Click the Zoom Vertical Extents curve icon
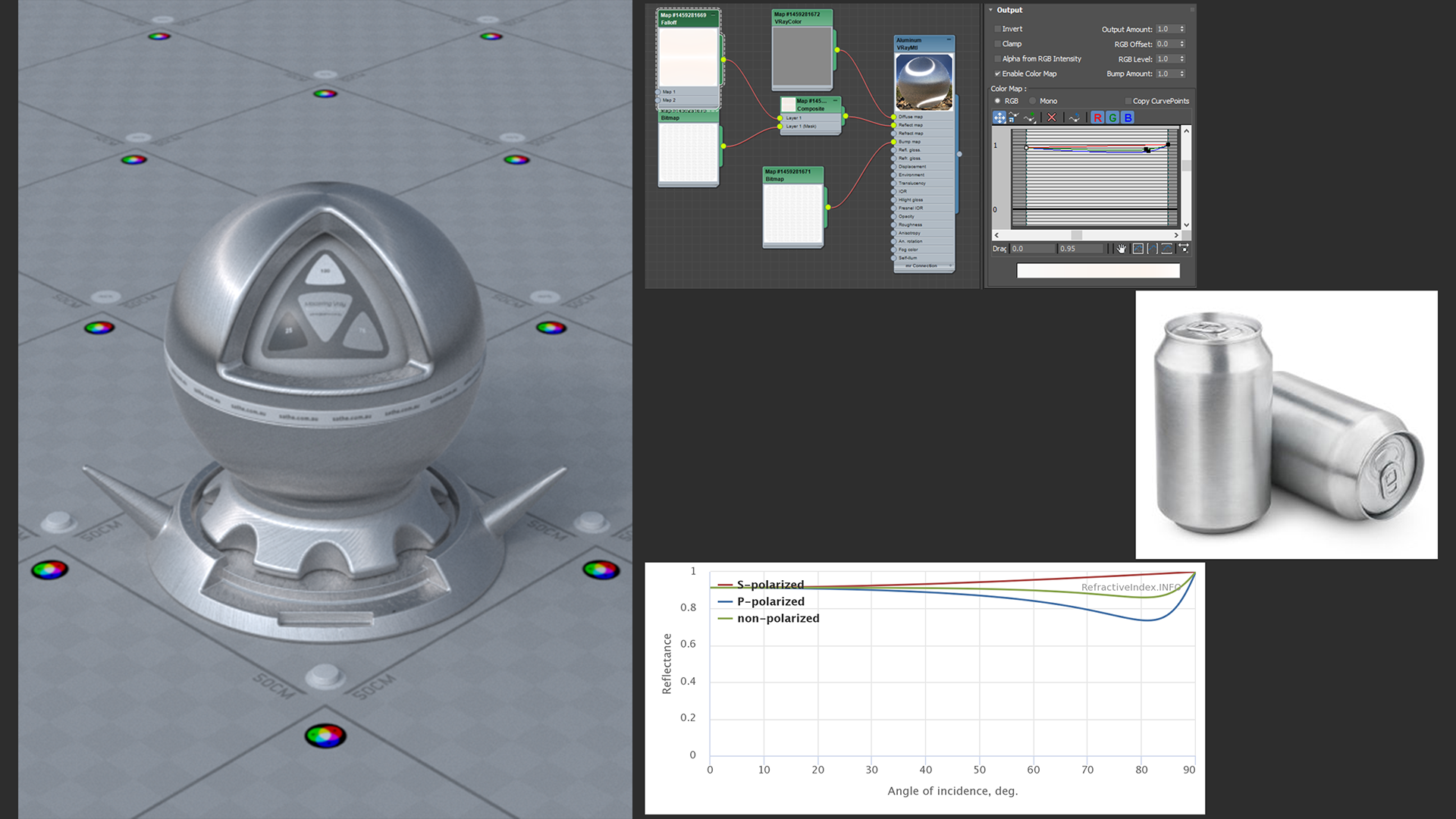 coord(1166,249)
